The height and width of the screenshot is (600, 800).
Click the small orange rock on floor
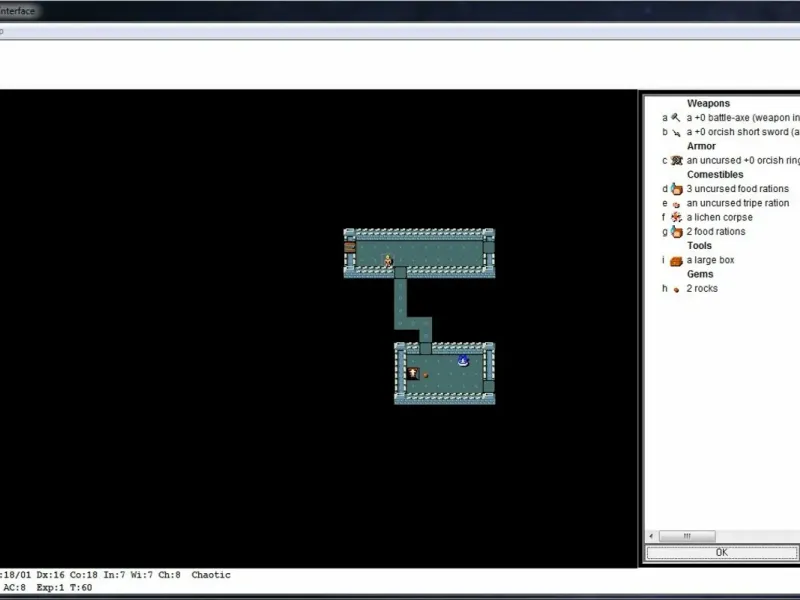click(426, 375)
